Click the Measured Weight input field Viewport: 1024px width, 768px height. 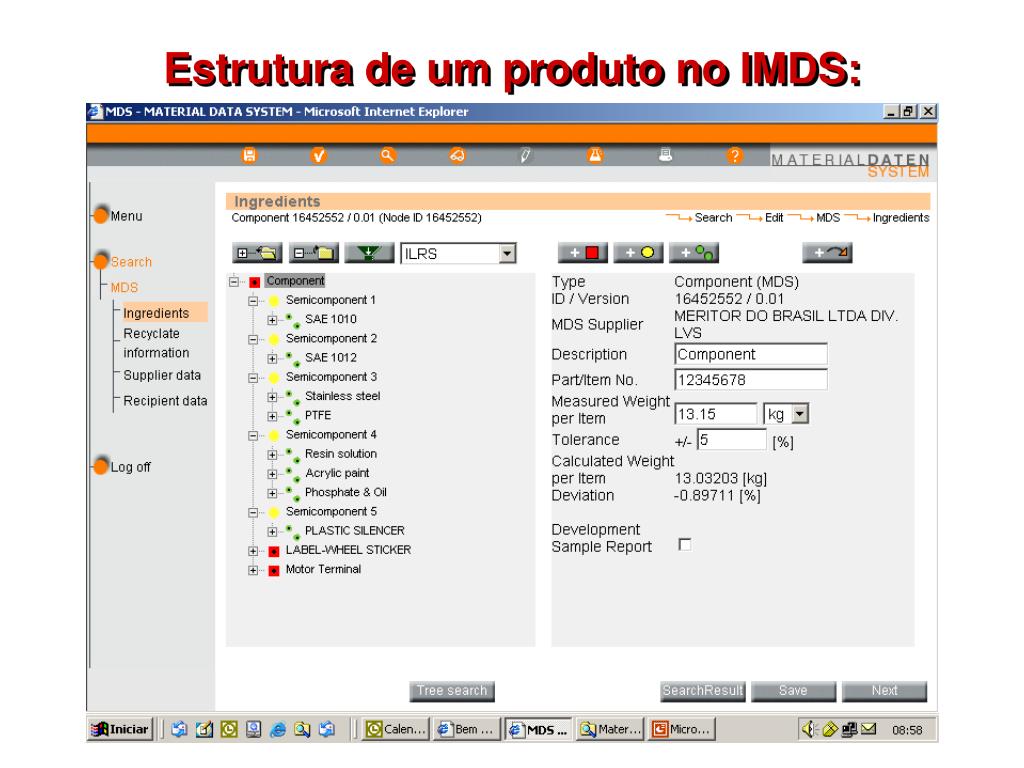click(x=716, y=414)
